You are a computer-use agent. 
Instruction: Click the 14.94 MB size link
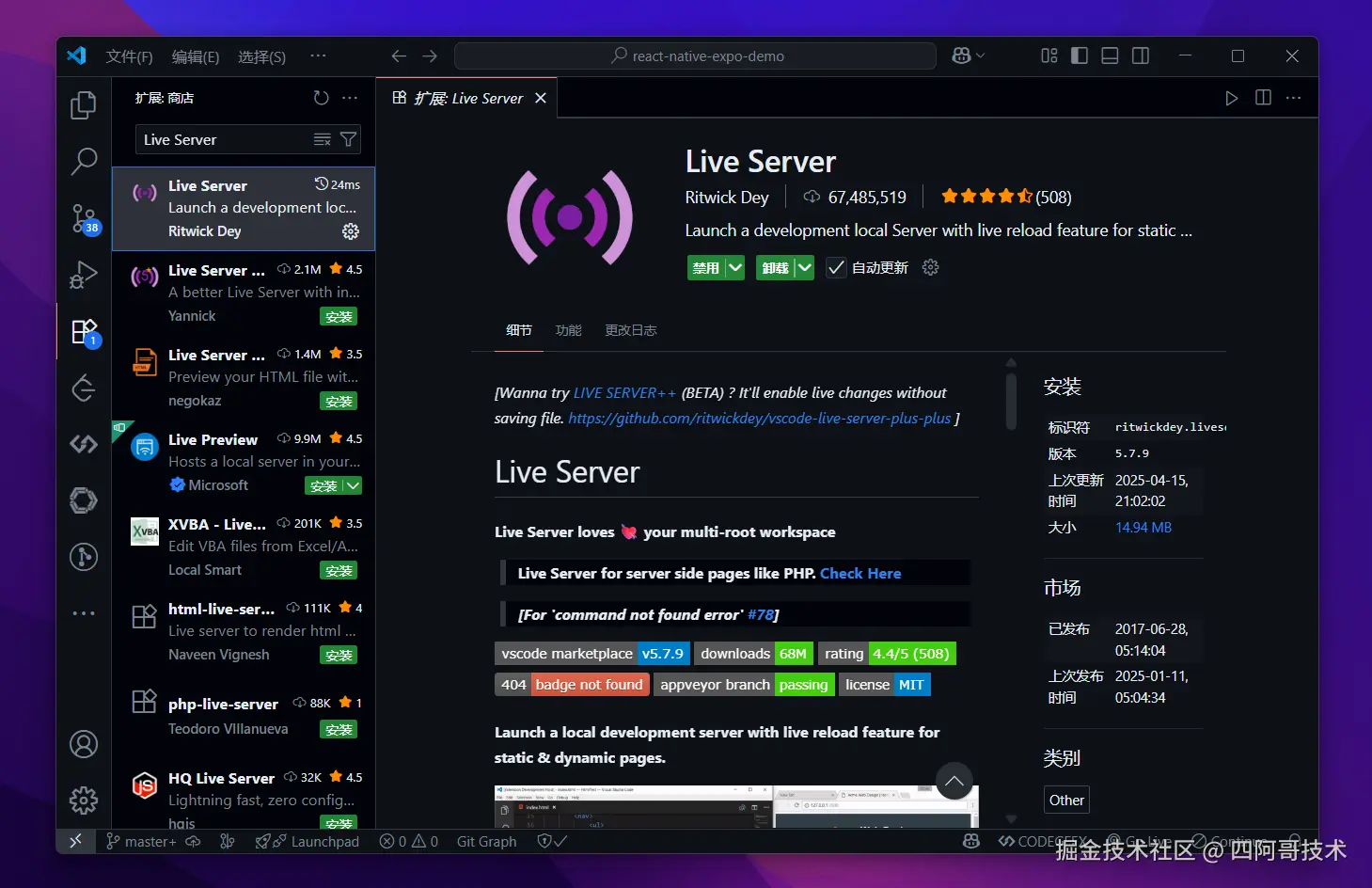point(1143,528)
